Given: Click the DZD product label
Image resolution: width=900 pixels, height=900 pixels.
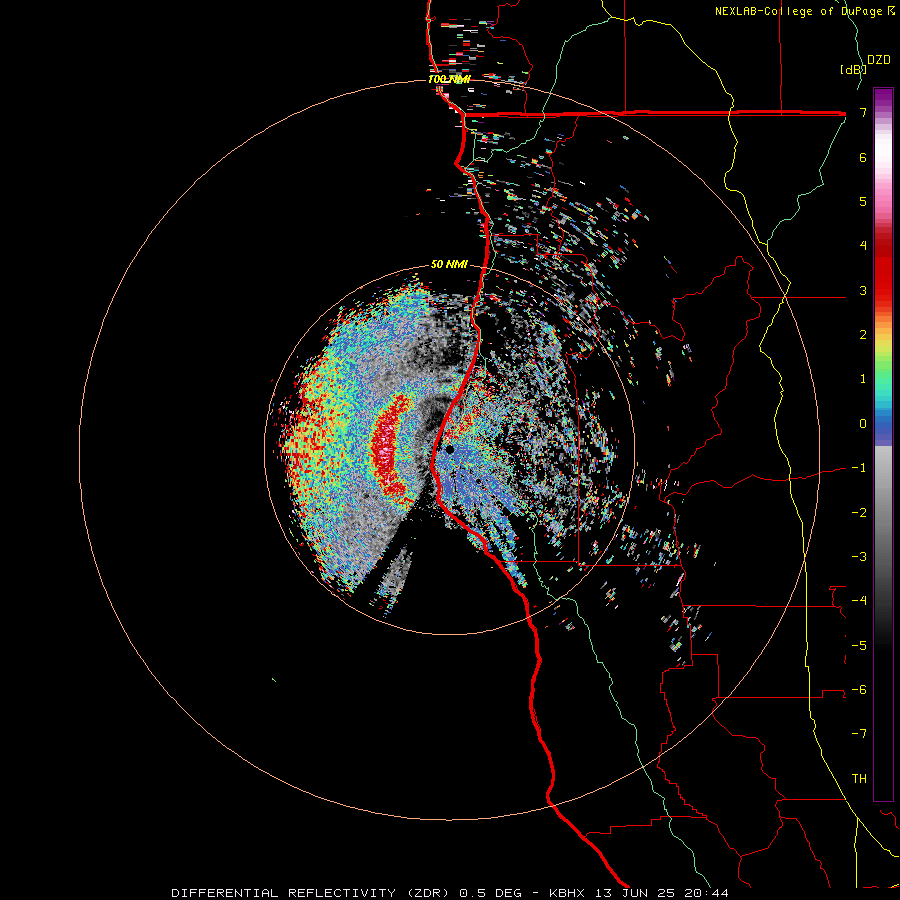Looking at the screenshot, I should [879, 60].
